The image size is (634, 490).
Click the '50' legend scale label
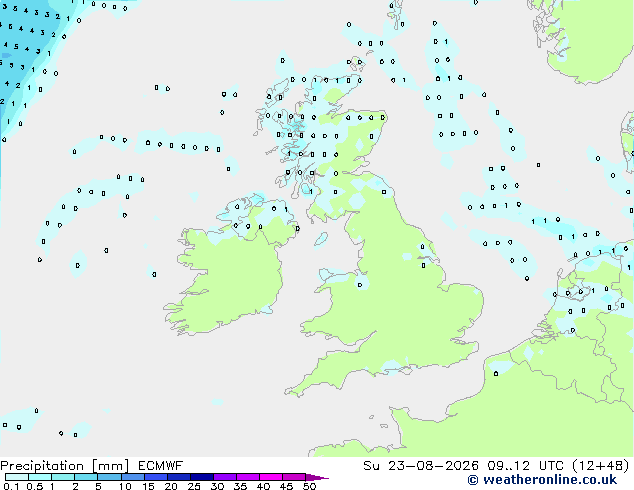tap(309, 486)
